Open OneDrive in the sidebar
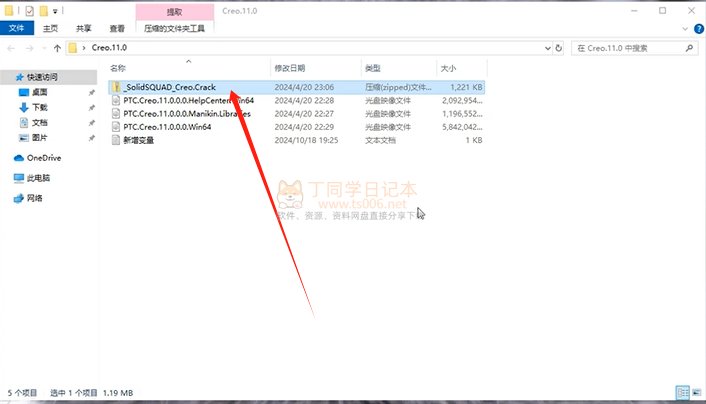Viewport: 706px width, 404px height. pyautogui.click(x=44, y=158)
